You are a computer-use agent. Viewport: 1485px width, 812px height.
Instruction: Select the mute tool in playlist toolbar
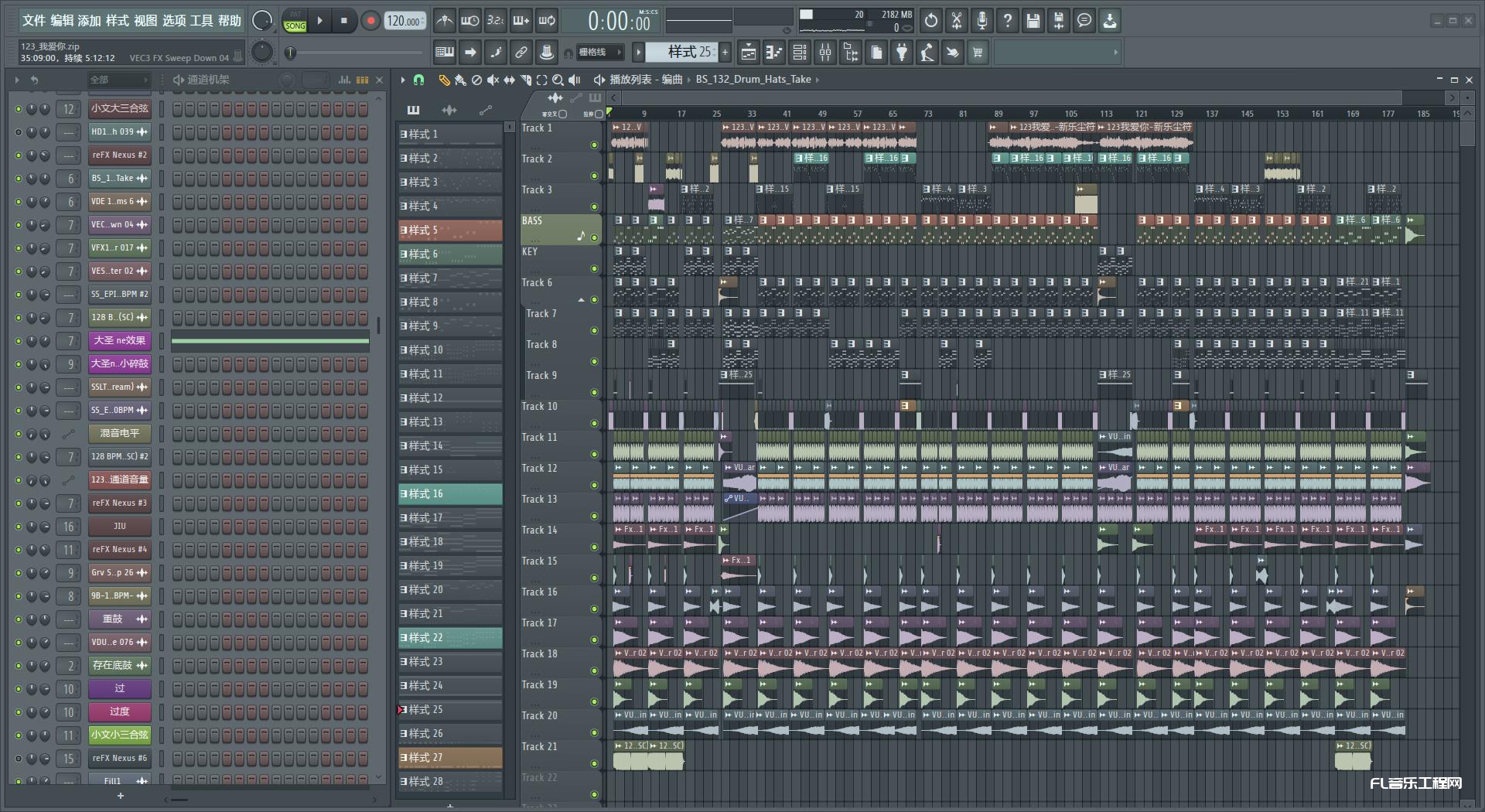click(x=493, y=80)
